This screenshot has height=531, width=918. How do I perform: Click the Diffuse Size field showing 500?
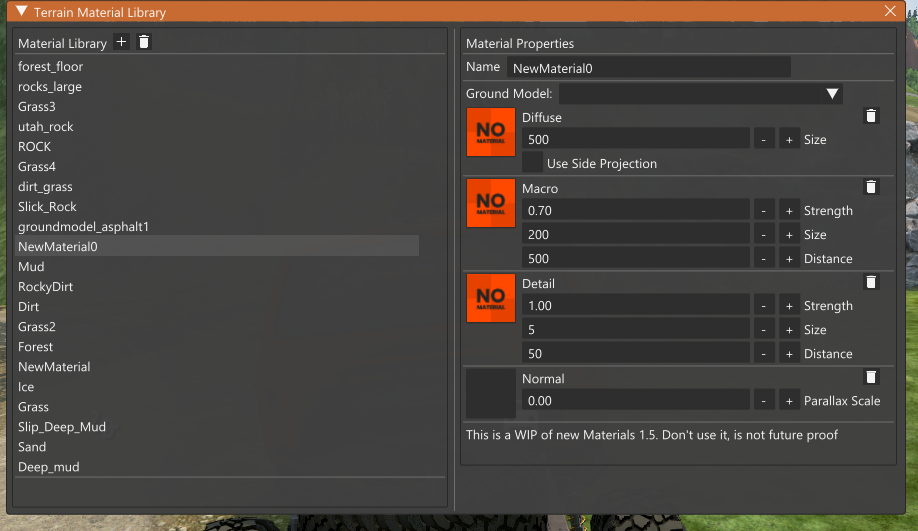(x=636, y=139)
